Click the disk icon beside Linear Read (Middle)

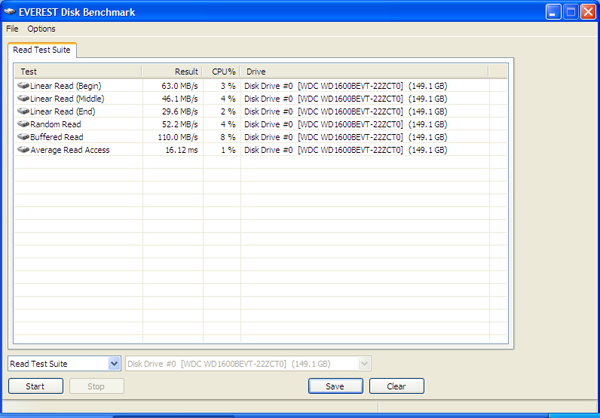point(23,99)
